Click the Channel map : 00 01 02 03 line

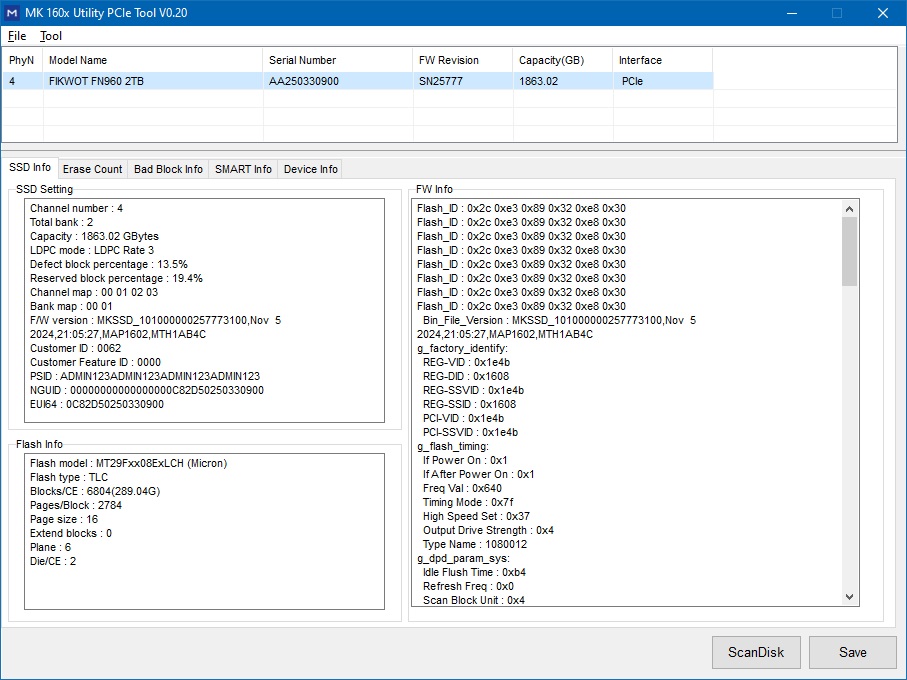[x=94, y=292]
